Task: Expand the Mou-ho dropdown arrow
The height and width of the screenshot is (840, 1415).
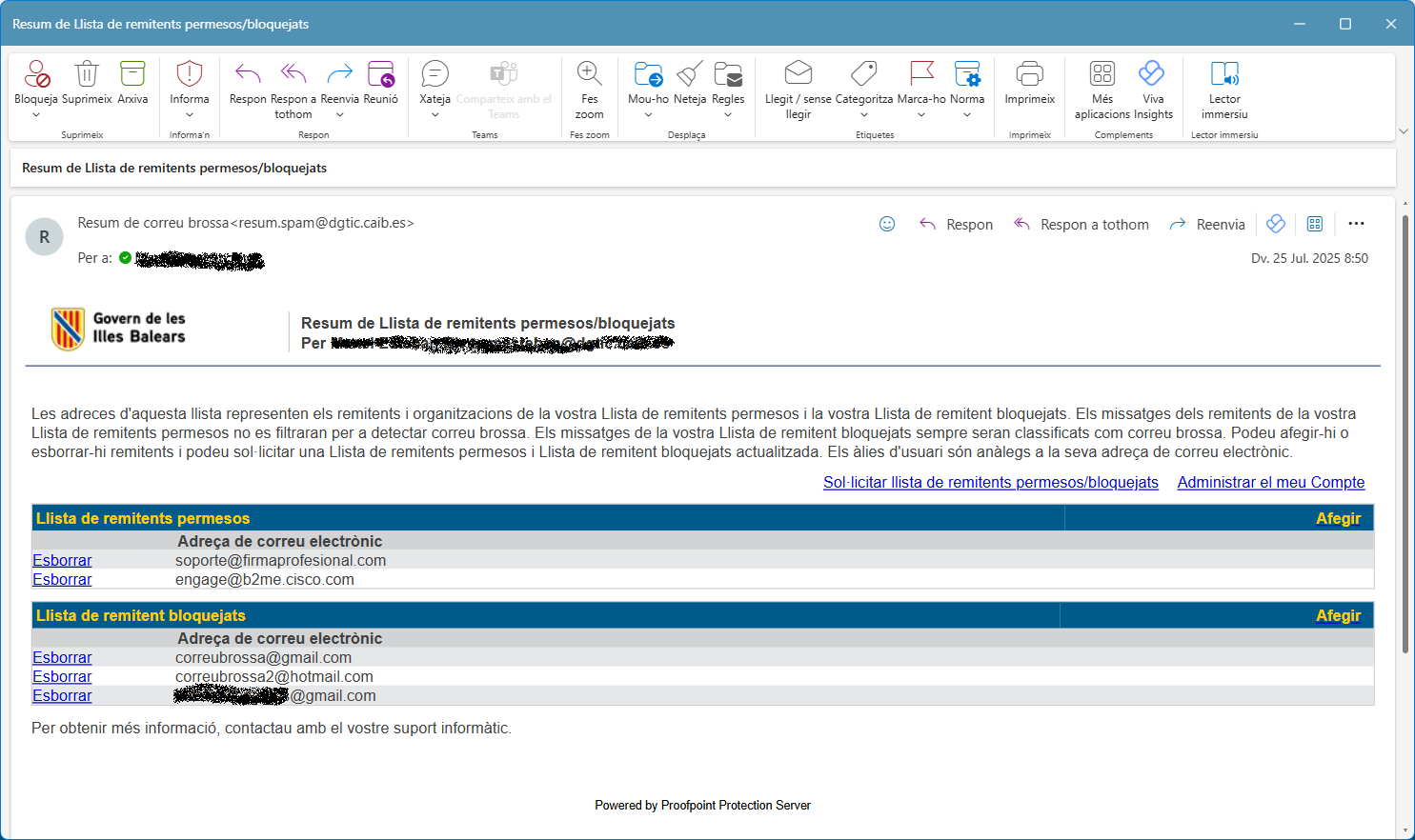Action: (648, 115)
